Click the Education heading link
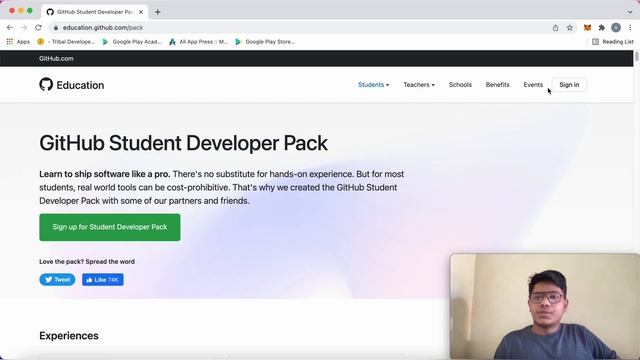Image resolution: width=640 pixels, height=360 pixels. pyautogui.click(x=80, y=85)
